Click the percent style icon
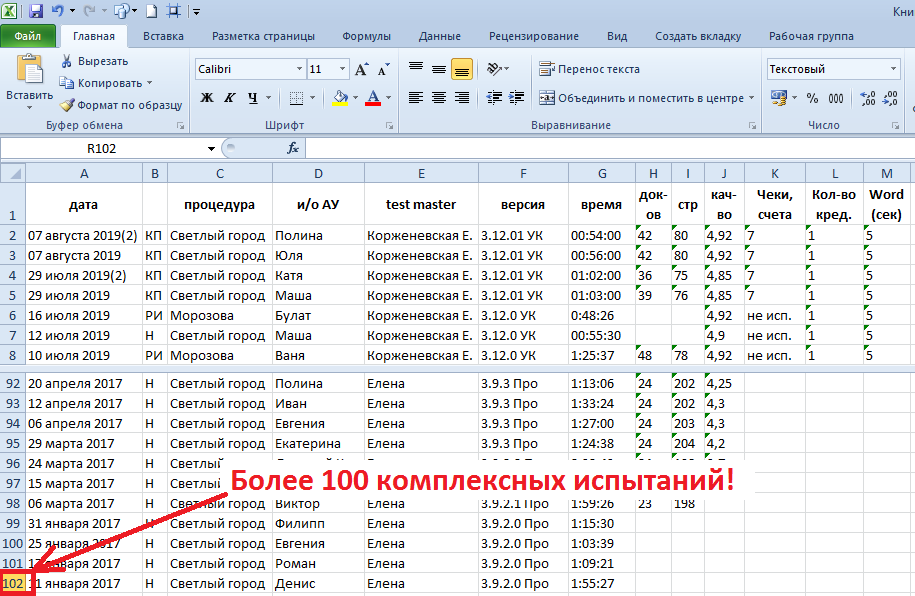 (812, 98)
